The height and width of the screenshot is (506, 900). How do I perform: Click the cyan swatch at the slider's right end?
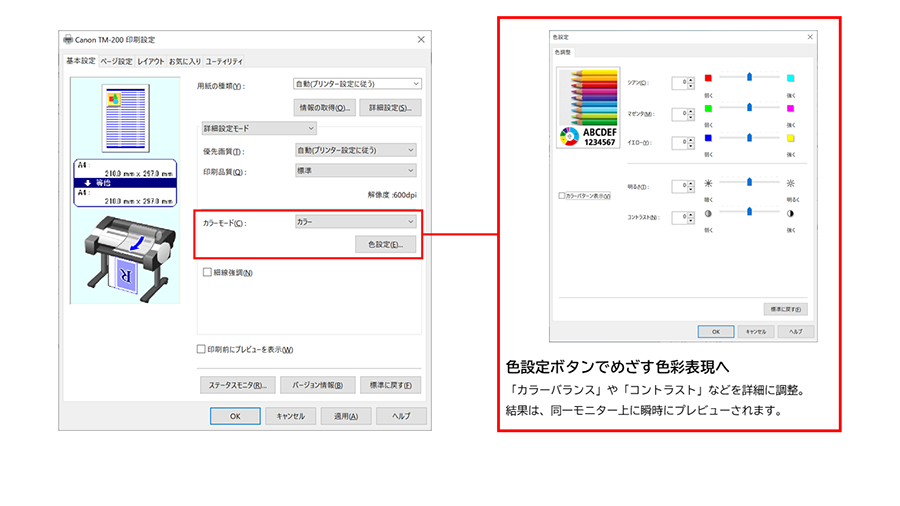[x=790, y=77]
